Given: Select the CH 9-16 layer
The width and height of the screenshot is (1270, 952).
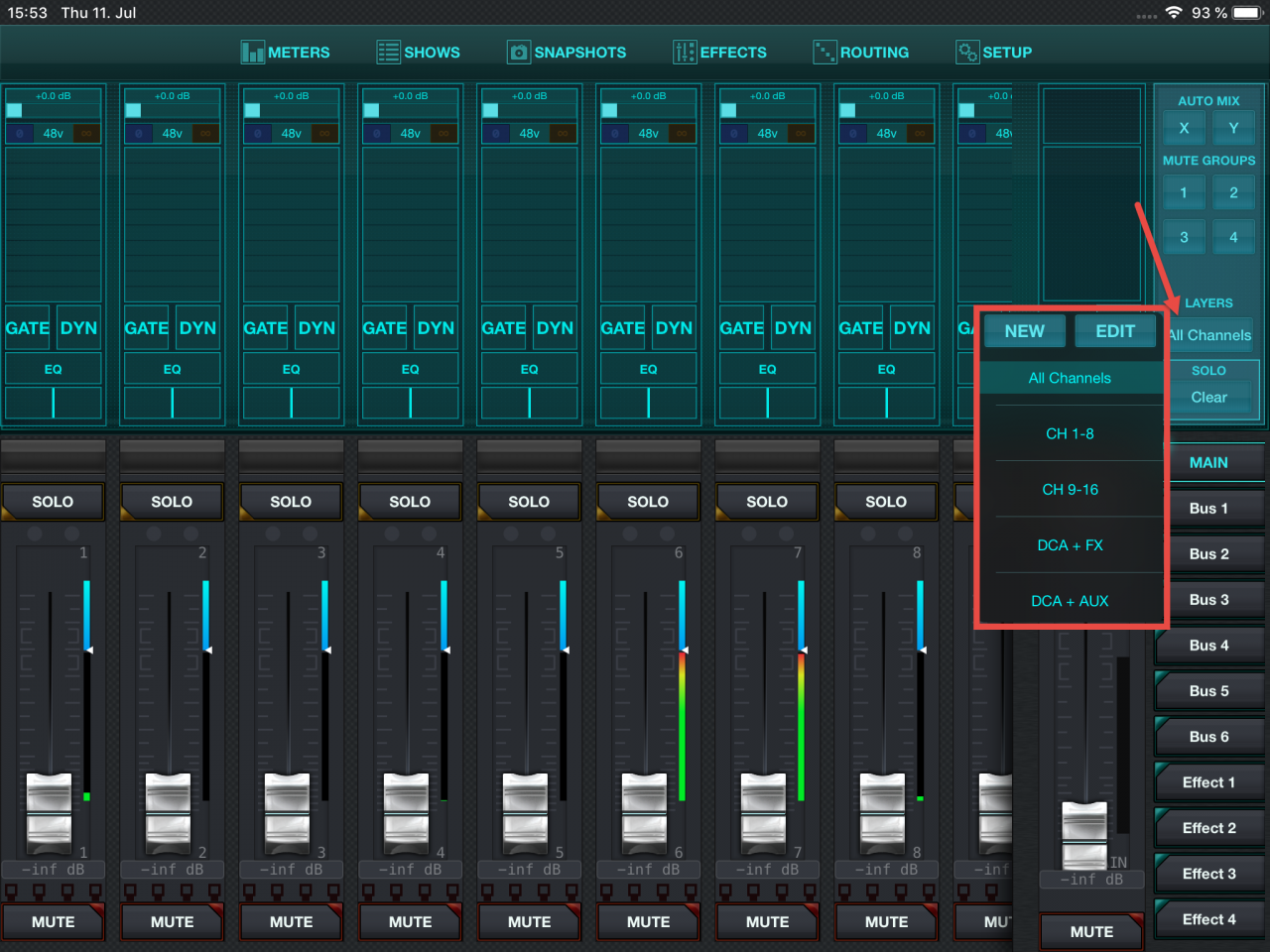Looking at the screenshot, I should coord(1070,490).
